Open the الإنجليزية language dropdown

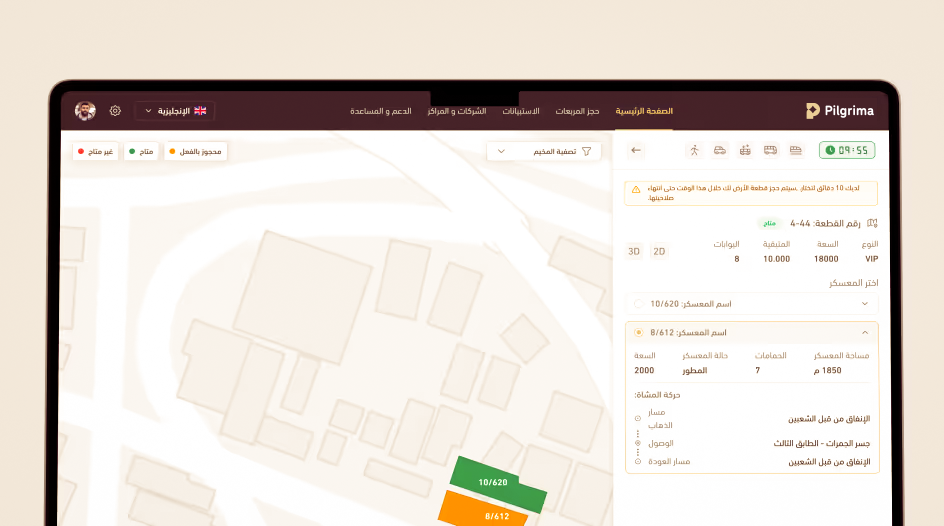point(175,111)
